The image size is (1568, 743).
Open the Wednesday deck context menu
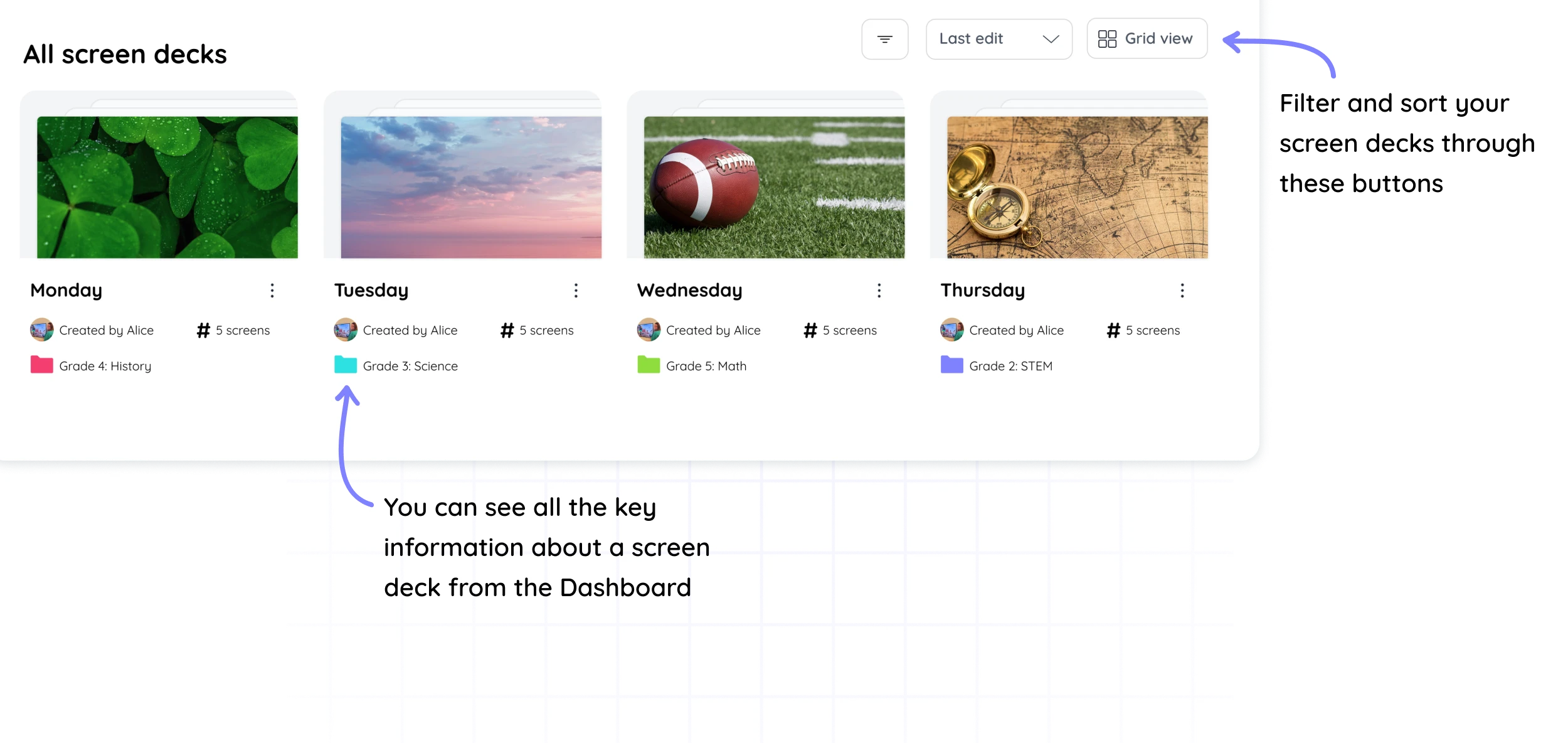point(879,290)
